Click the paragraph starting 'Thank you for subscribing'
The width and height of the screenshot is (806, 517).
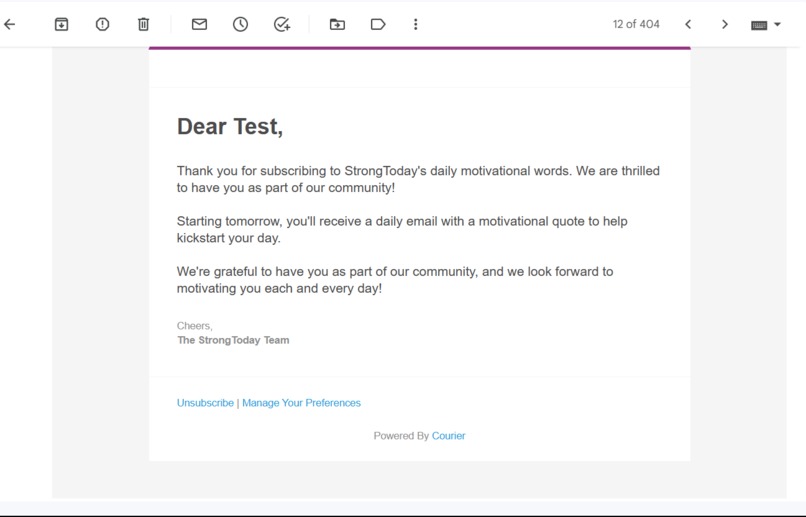point(418,179)
